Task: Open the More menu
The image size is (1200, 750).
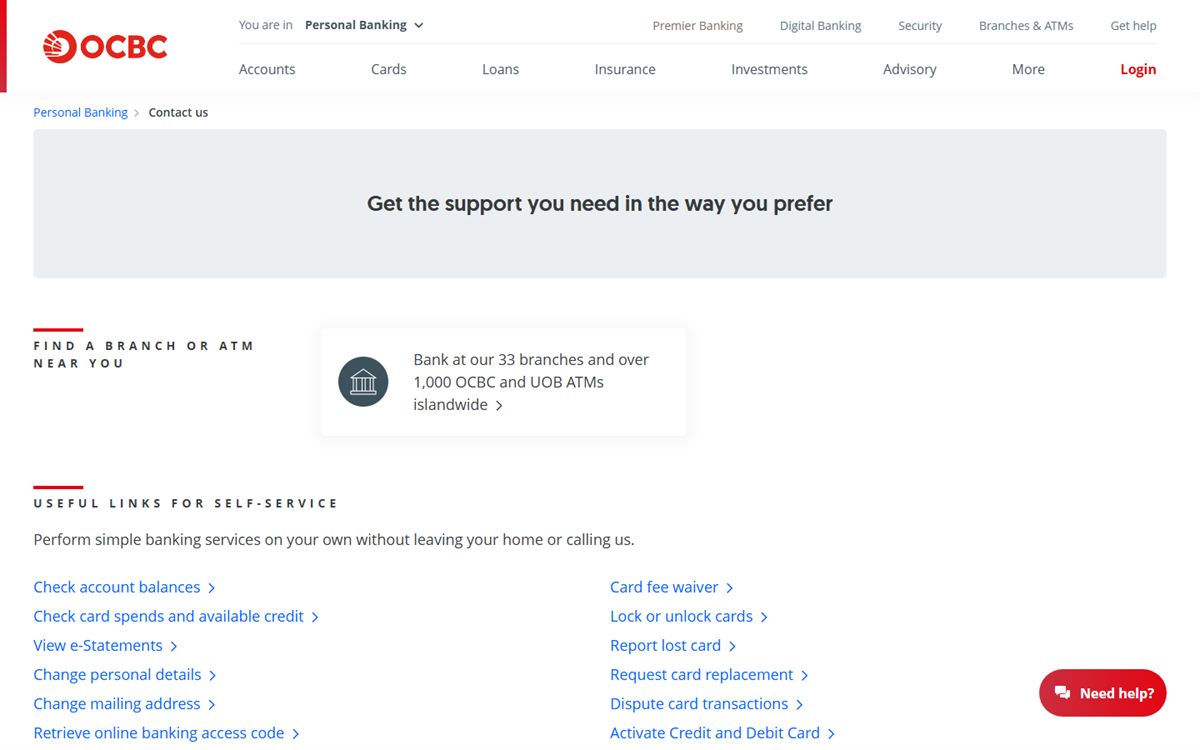Action: [x=1028, y=69]
